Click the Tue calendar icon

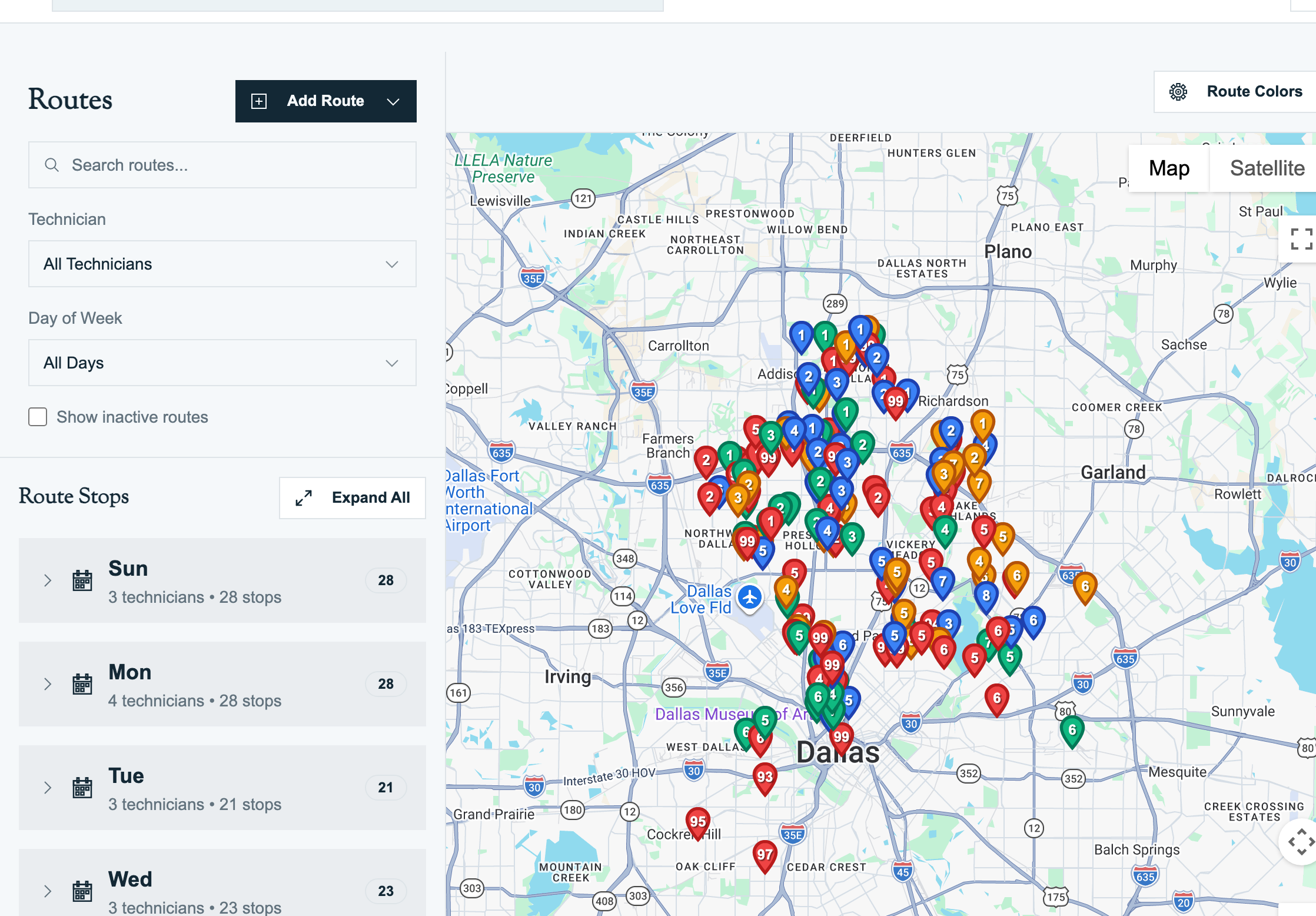click(x=82, y=788)
